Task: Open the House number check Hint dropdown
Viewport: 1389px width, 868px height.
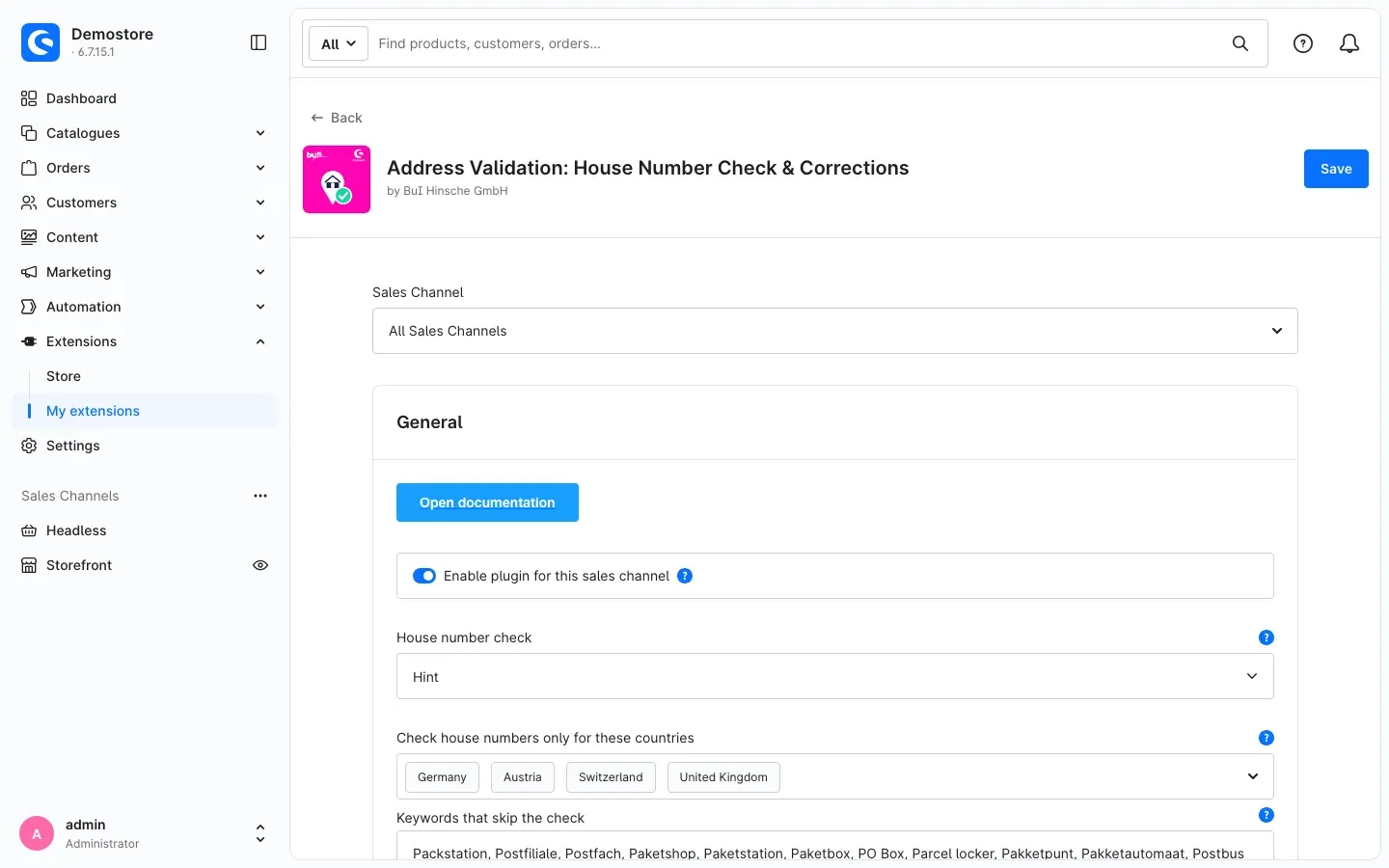Action: click(x=835, y=676)
